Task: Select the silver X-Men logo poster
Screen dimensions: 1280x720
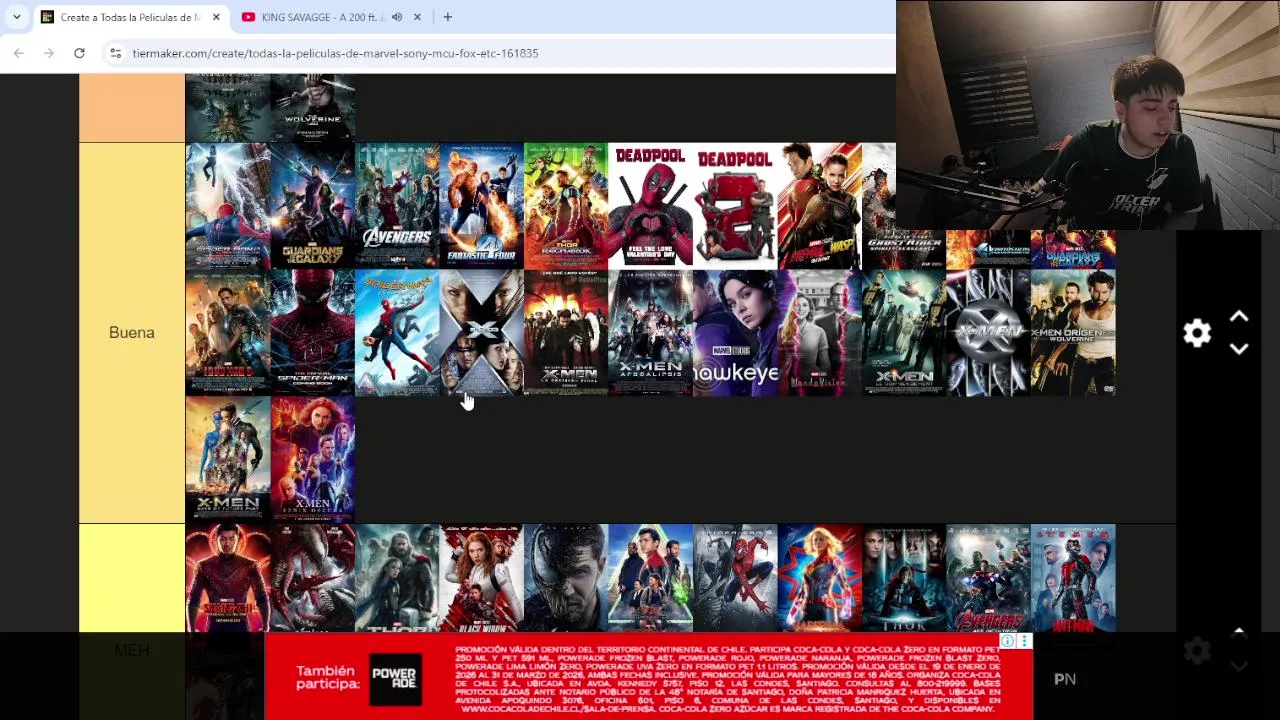Action: (988, 333)
